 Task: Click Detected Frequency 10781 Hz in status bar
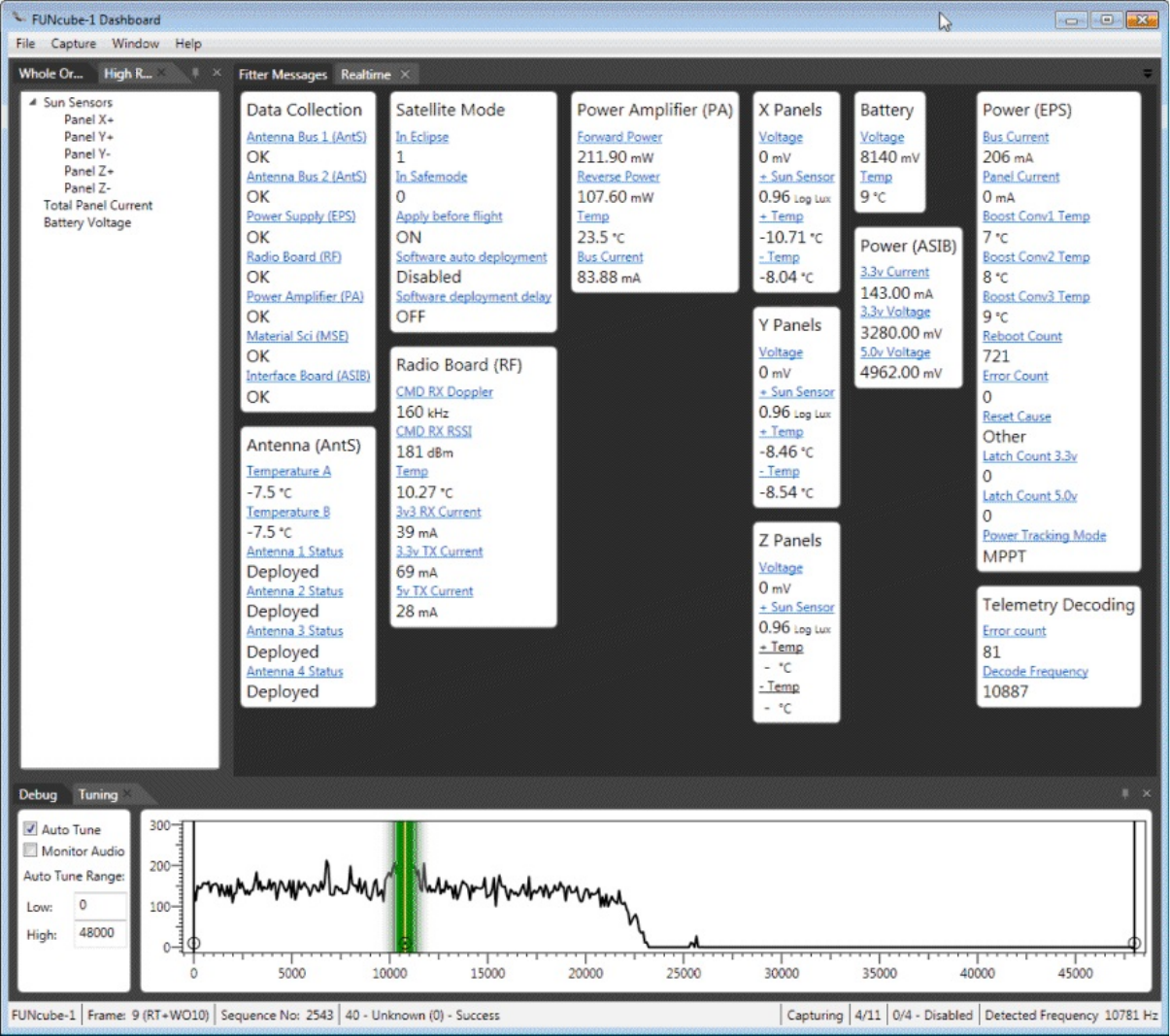click(x=1071, y=1015)
